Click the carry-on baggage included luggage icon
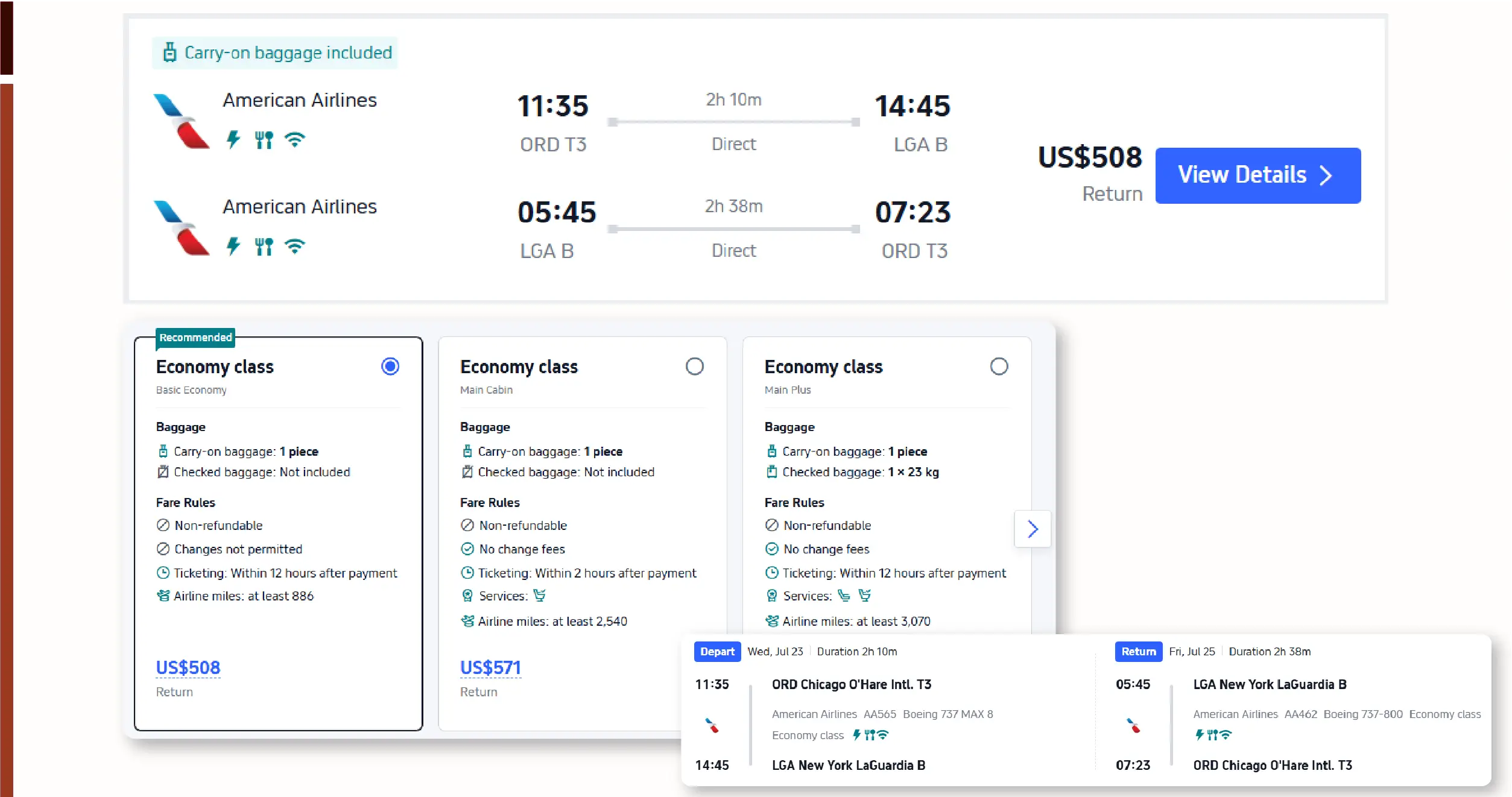 click(170, 53)
